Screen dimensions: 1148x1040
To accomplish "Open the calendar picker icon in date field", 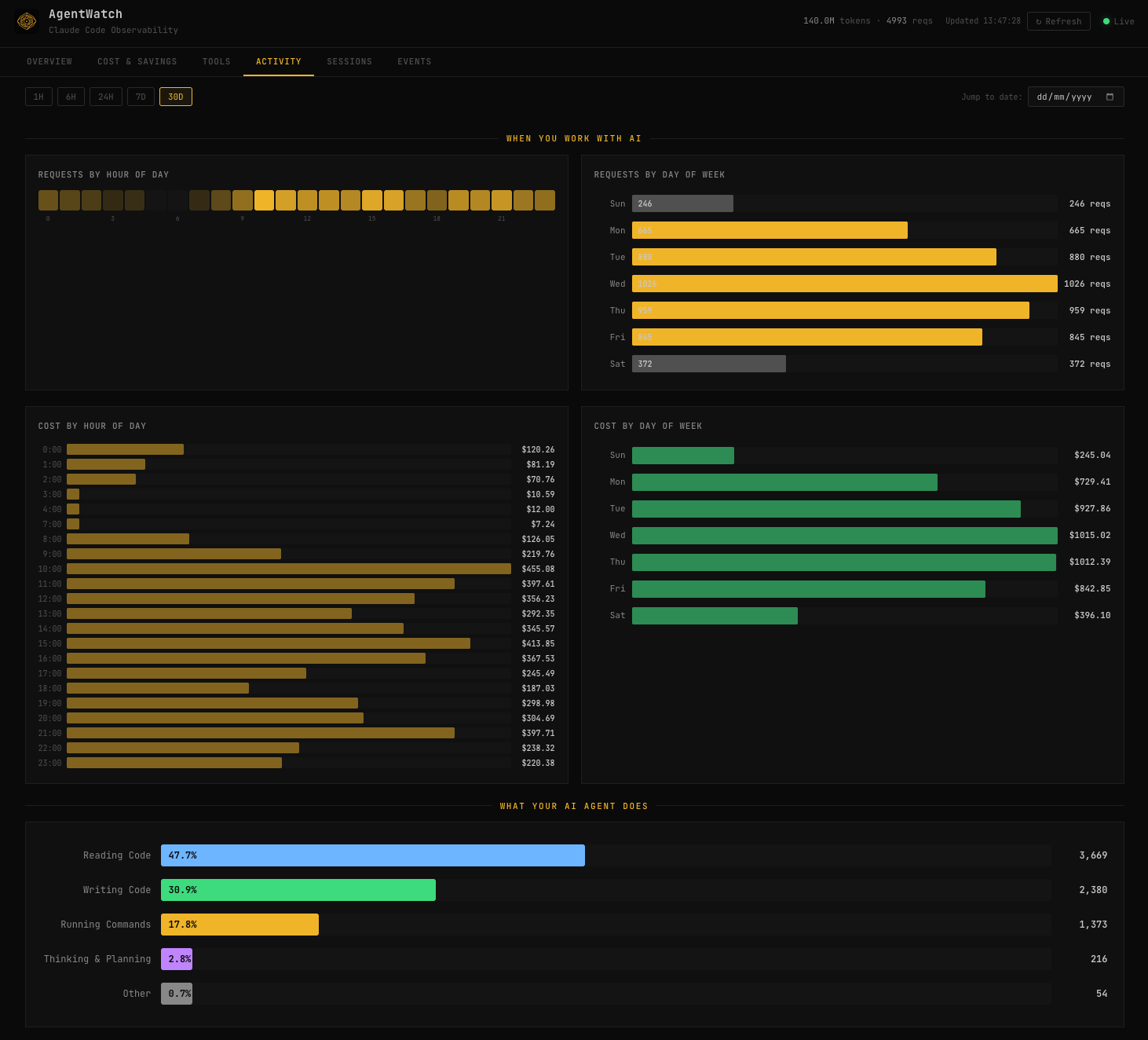I will pyautogui.click(x=1111, y=97).
